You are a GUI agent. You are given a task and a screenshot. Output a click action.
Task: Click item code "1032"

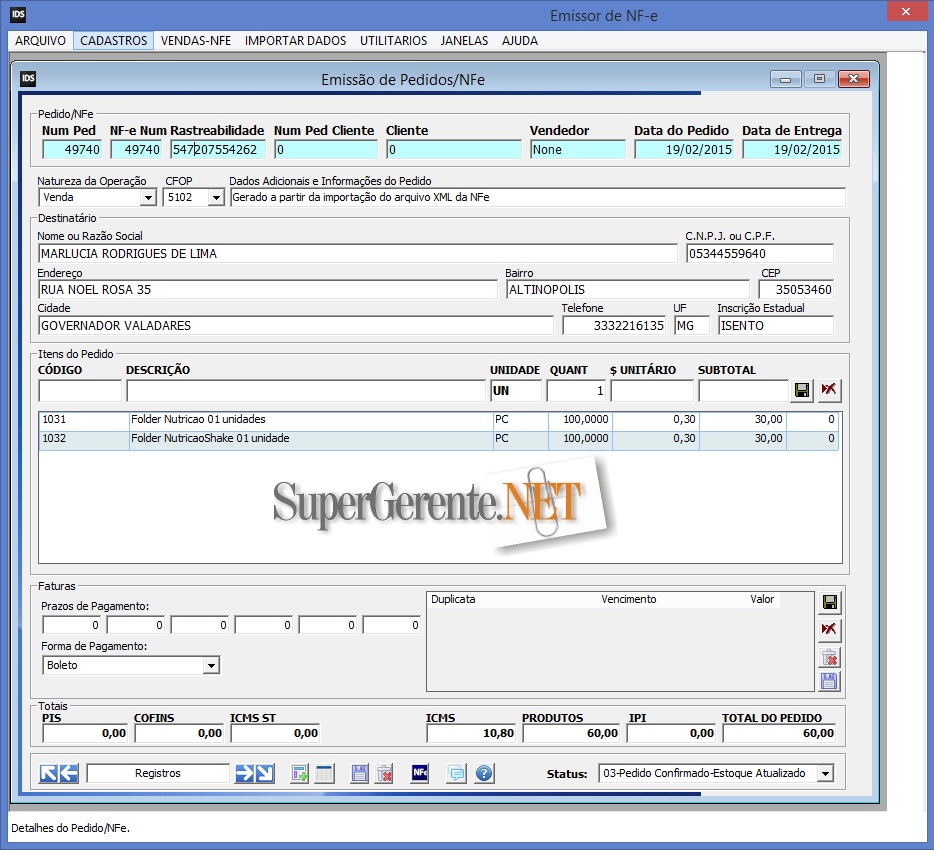click(x=54, y=438)
